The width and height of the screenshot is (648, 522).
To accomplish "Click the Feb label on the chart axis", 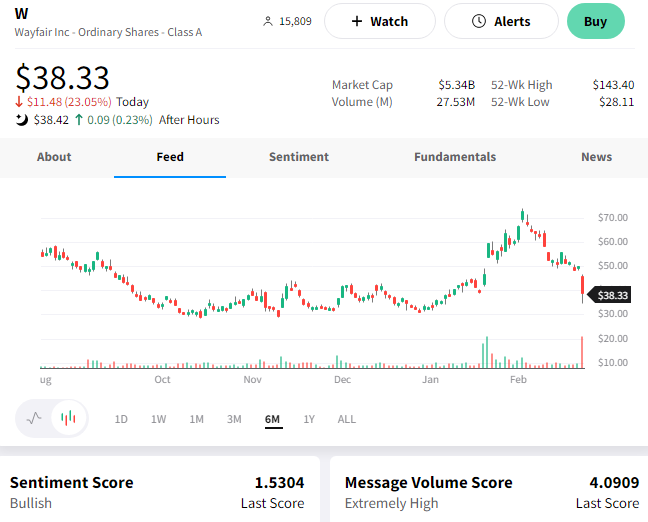I will [518, 379].
